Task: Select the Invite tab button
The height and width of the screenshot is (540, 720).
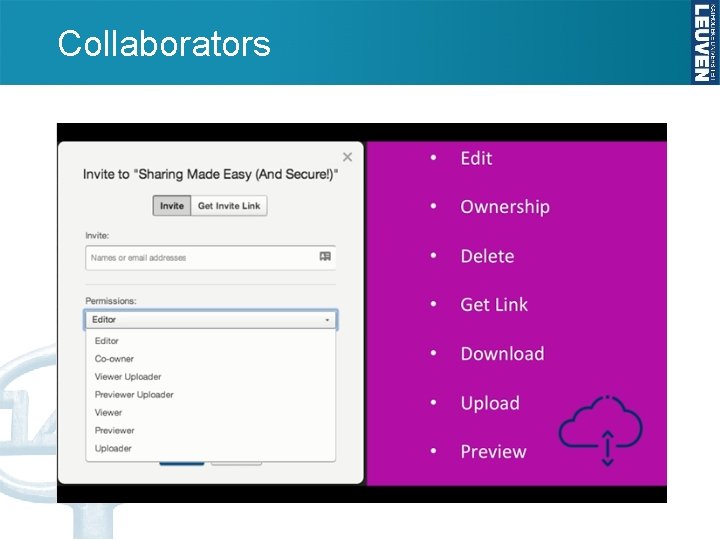Action: point(172,206)
